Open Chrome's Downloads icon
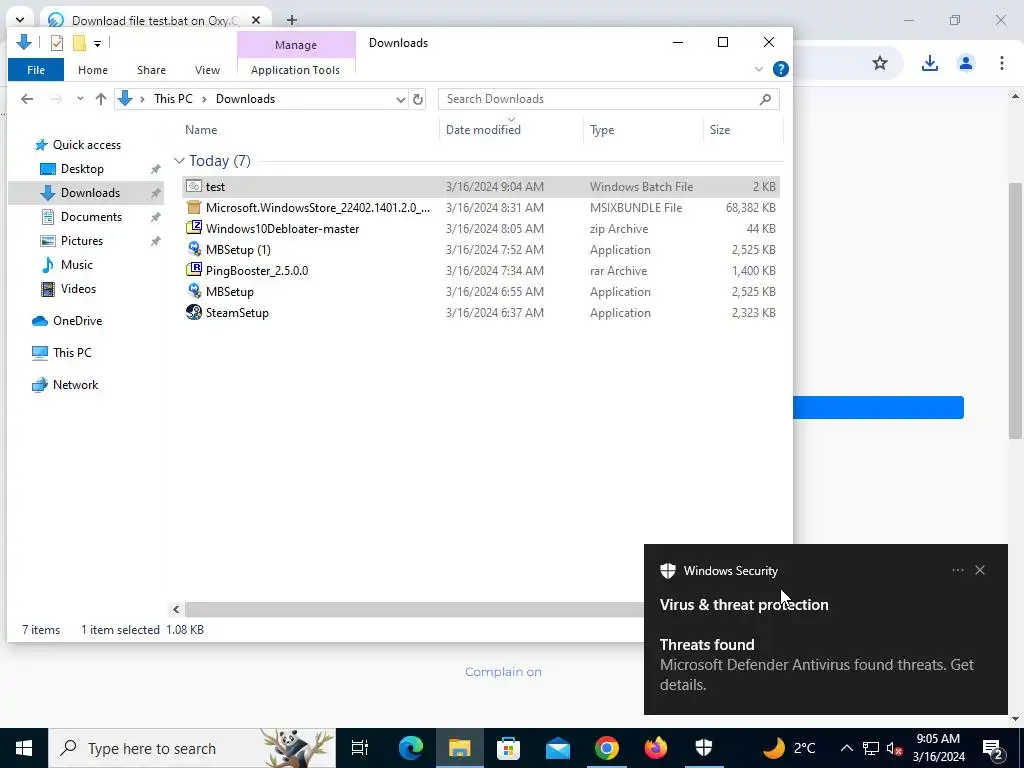The height and width of the screenshot is (768, 1024). coord(929,63)
